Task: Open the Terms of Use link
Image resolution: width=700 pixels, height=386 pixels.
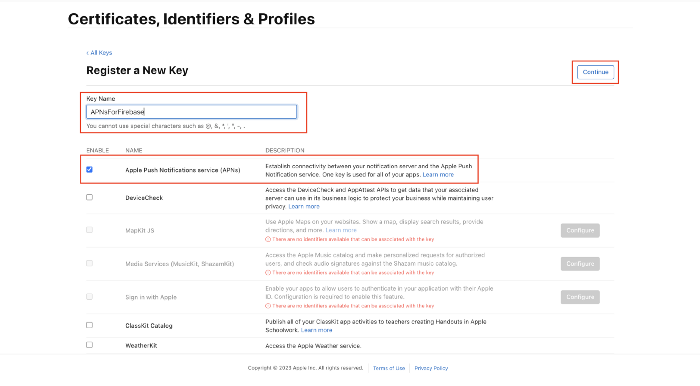Action: [x=389, y=368]
